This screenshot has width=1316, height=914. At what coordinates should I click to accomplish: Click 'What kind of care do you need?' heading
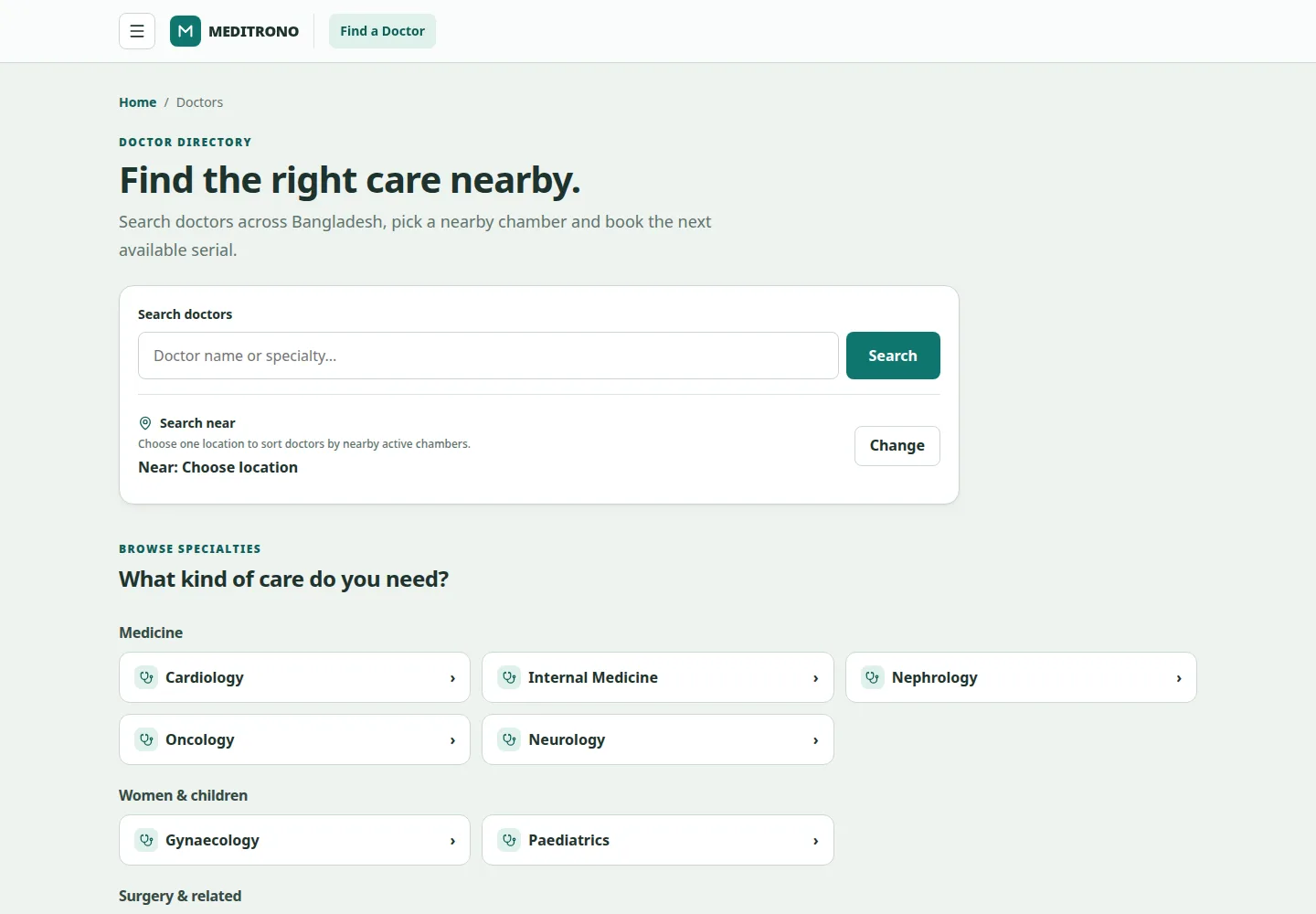tap(283, 579)
